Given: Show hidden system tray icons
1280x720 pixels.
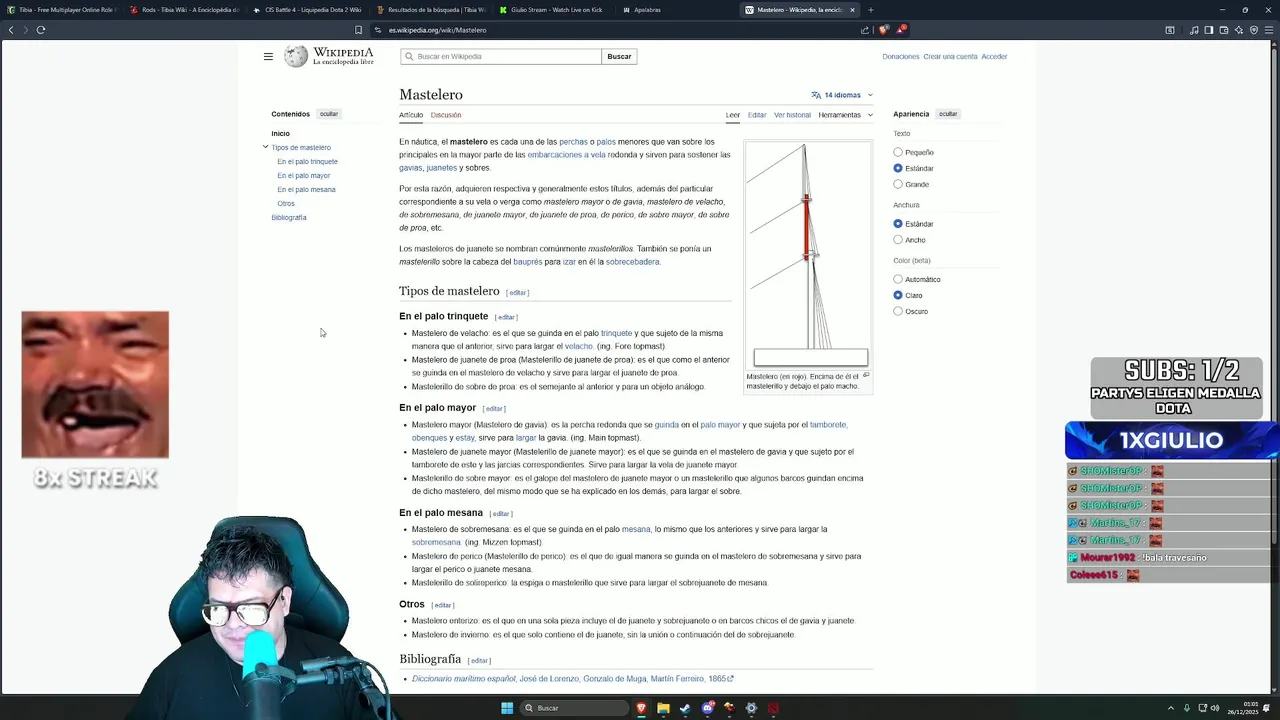Looking at the screenshot, I should click(1170, 708).
